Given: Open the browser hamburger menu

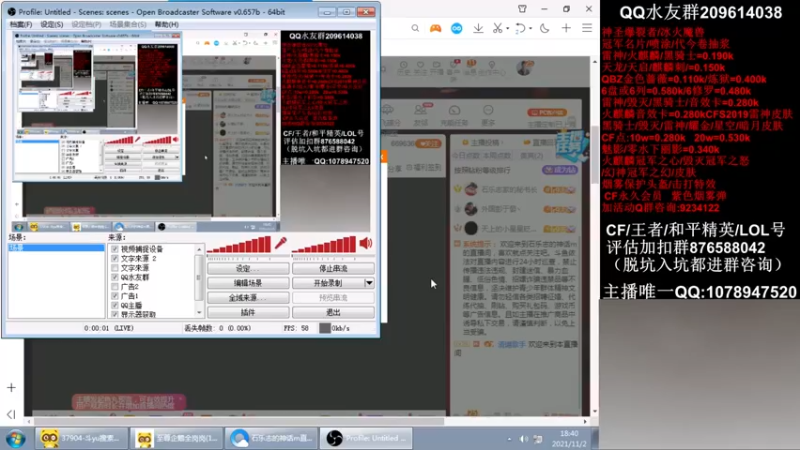Looking at the screenshot, I should 587,29.
